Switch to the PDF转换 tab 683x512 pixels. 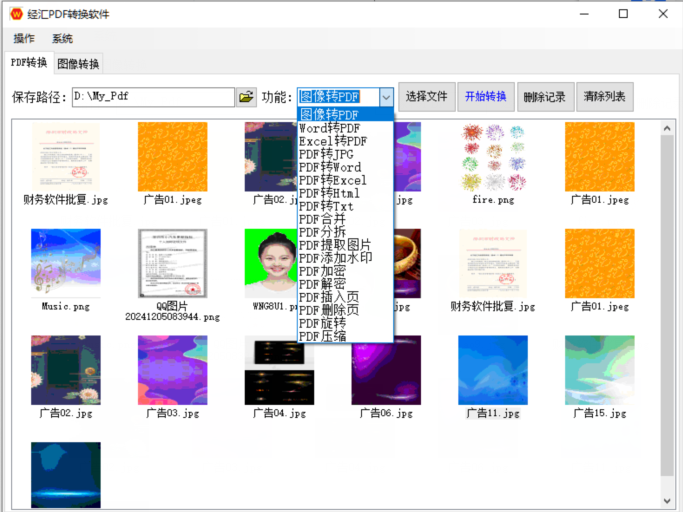(x=28, y=63)
